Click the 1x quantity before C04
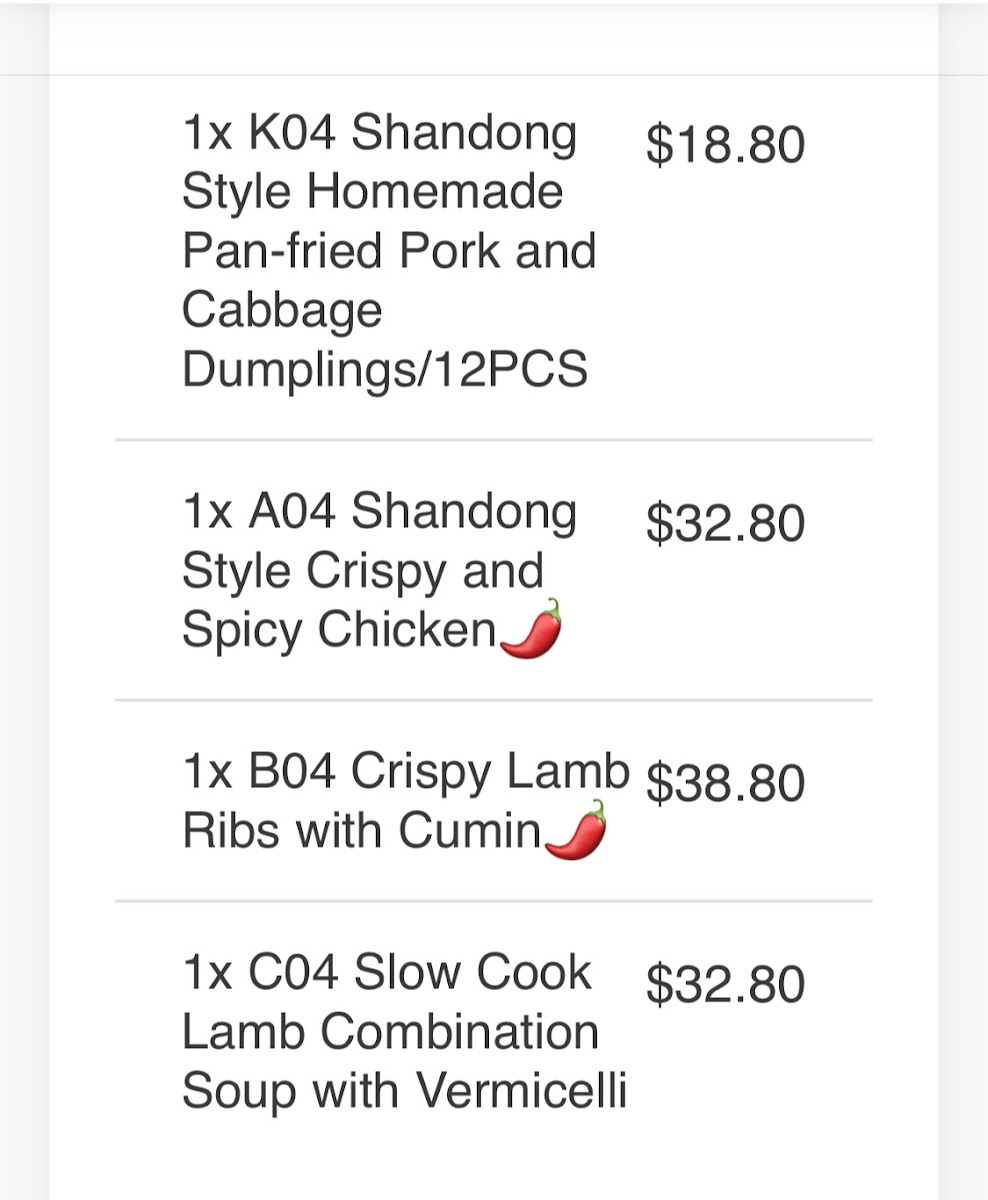The image size is (988, 1200). point(207,973)
